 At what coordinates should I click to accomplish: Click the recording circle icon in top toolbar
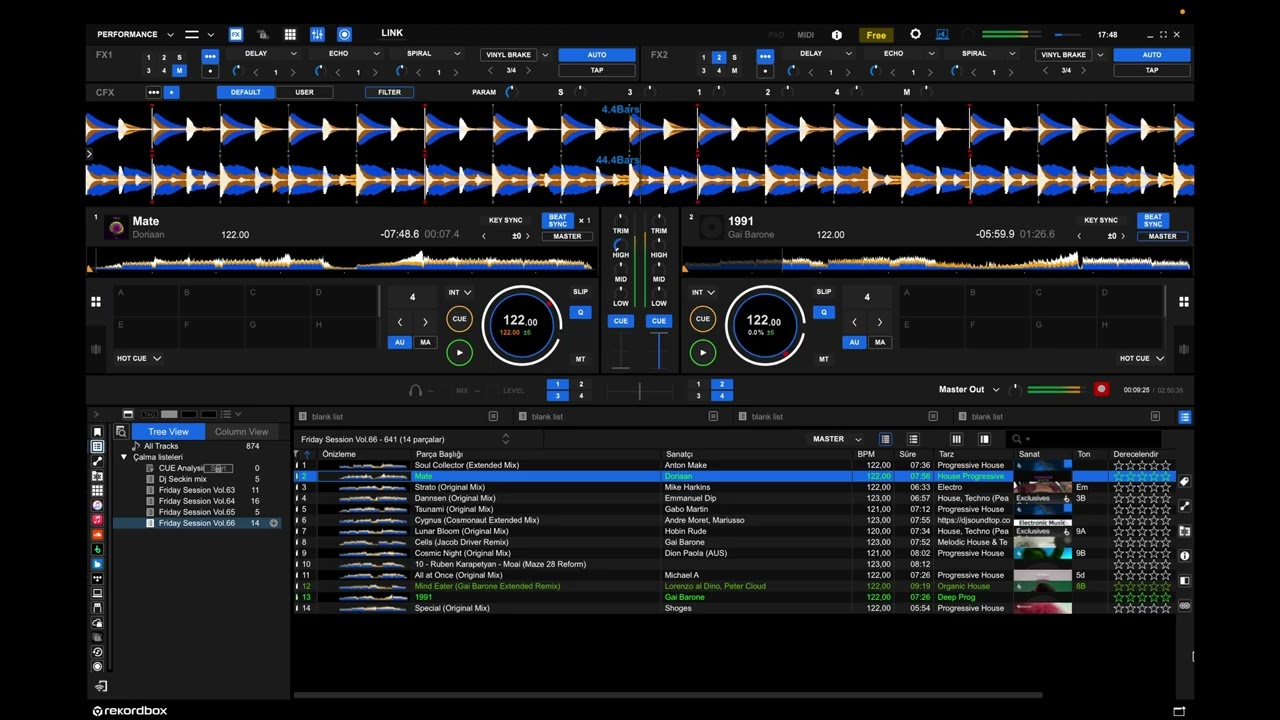pos(344,34)
